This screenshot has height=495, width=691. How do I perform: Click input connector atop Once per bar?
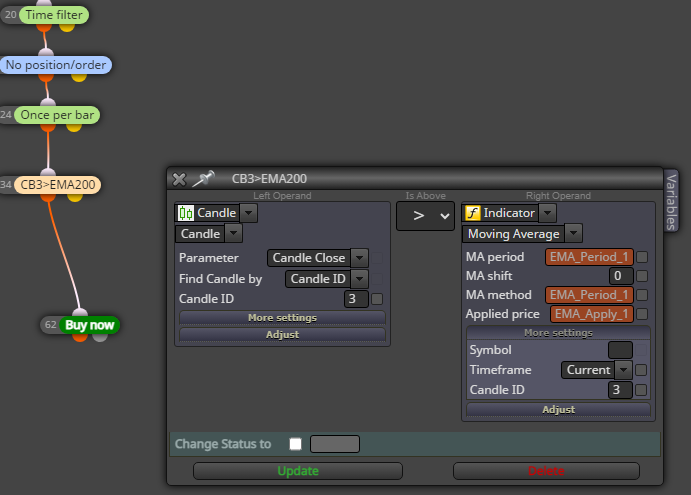tap(48, 103)
